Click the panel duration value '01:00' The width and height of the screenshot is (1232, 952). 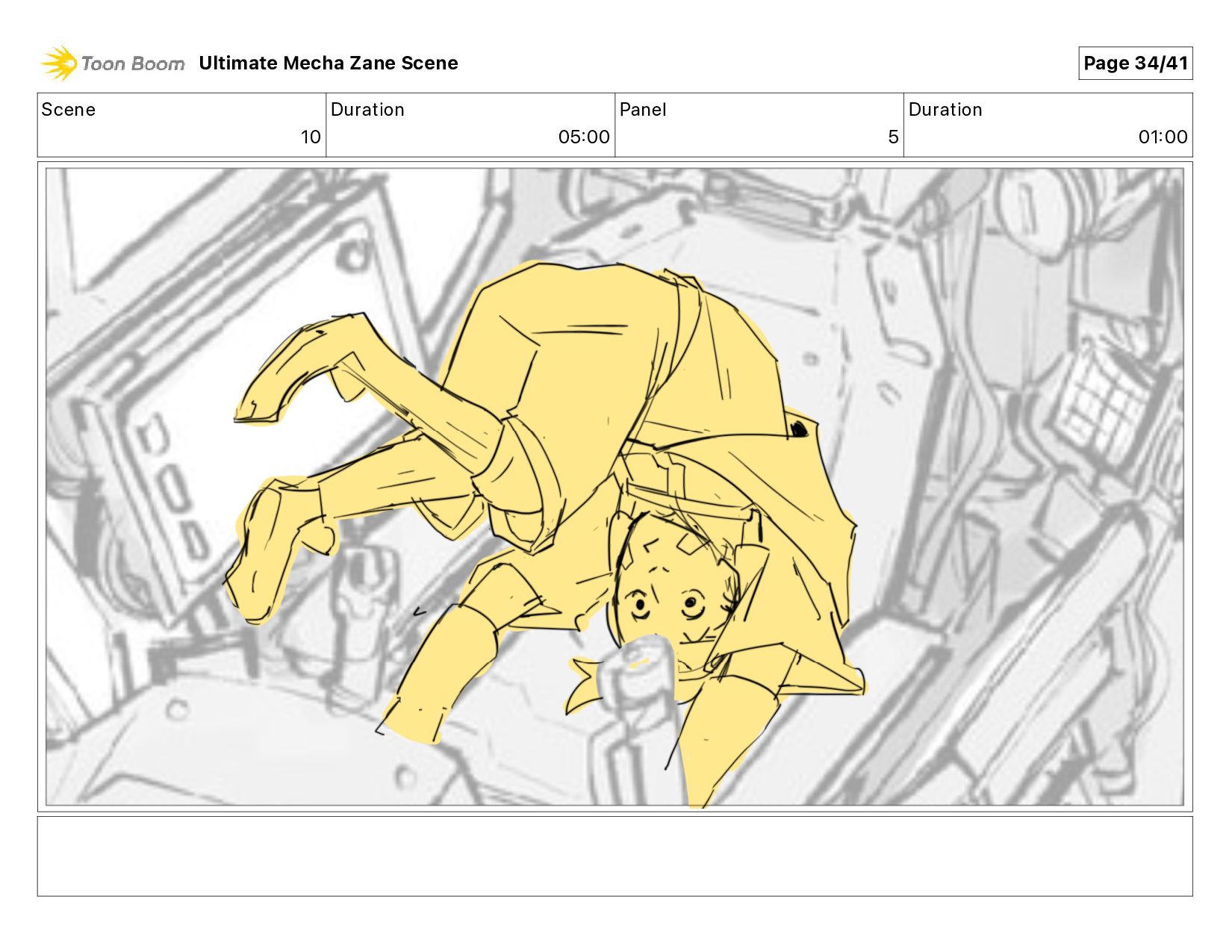coord(1163,137)
